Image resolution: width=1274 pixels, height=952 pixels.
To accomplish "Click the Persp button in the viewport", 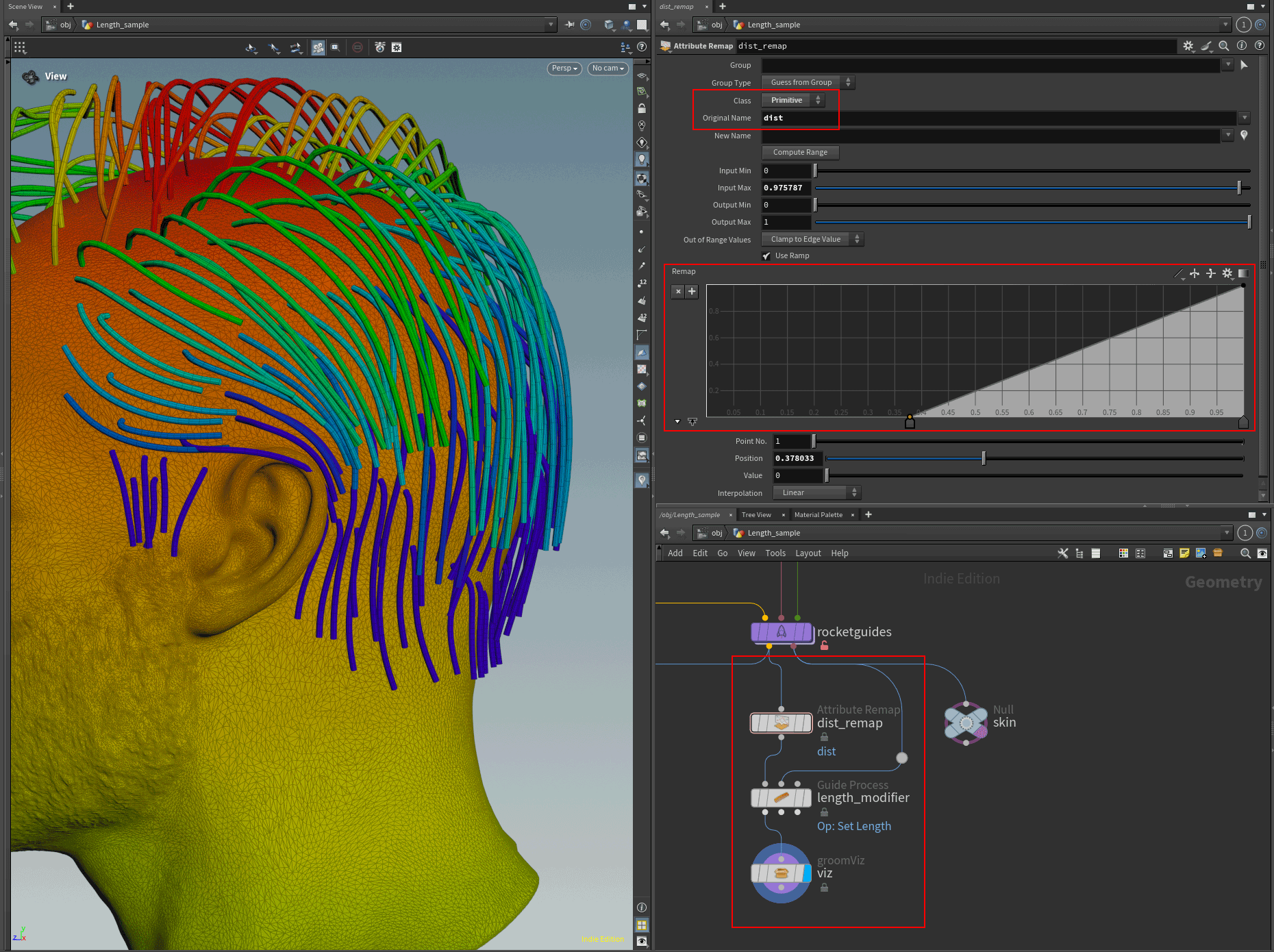I will [563, 68].
